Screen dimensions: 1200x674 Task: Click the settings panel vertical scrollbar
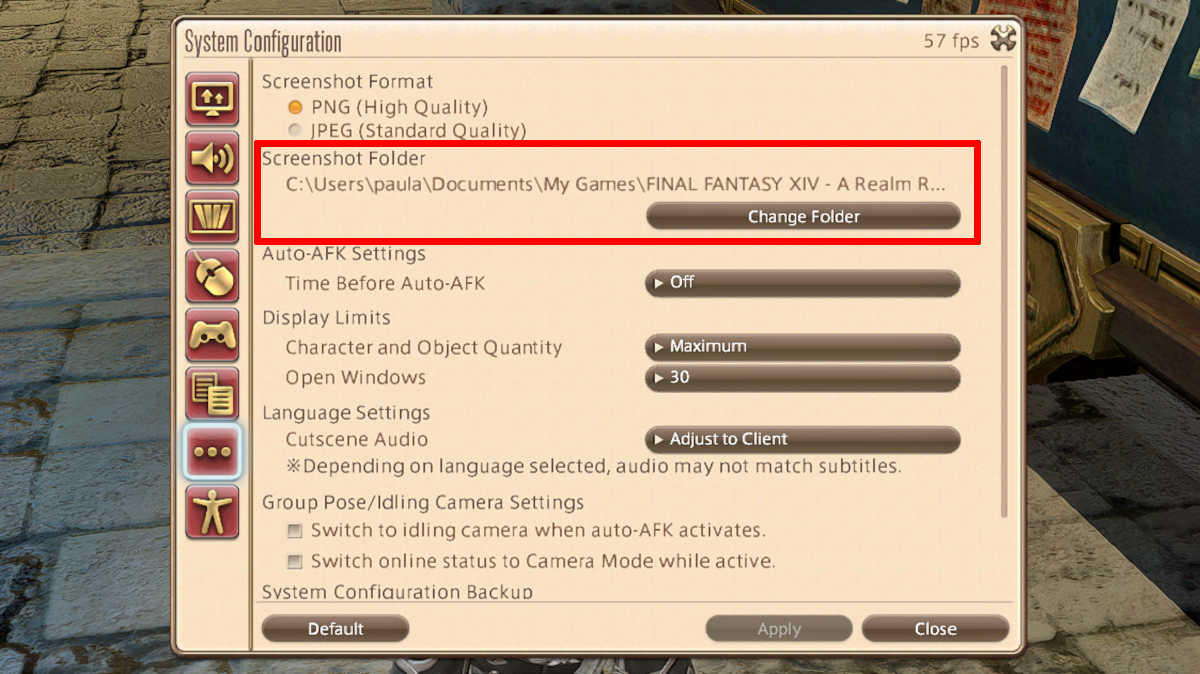tap(1004, 290)
